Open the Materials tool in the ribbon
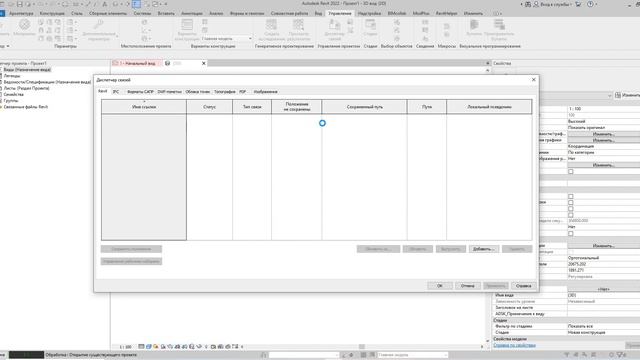 coord(24,28)
